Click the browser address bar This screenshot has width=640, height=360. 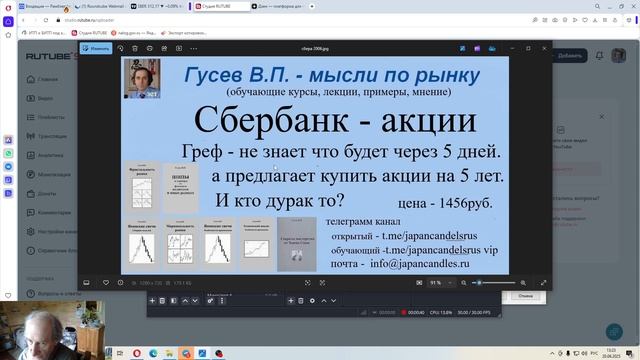click(286, 20)
